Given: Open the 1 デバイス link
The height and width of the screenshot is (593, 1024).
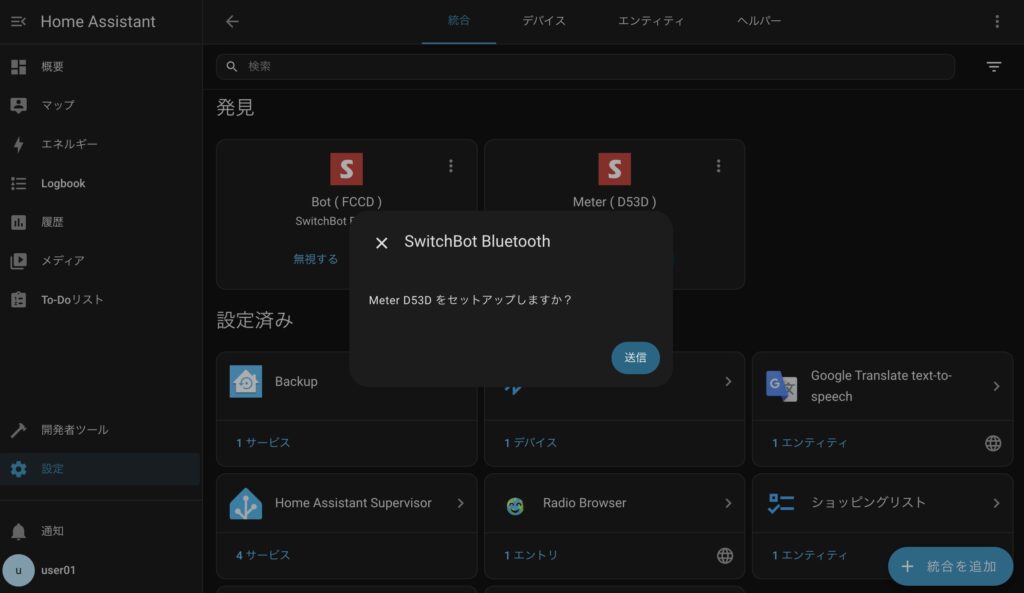Looking at the screenshot, I should pos(530,443).
